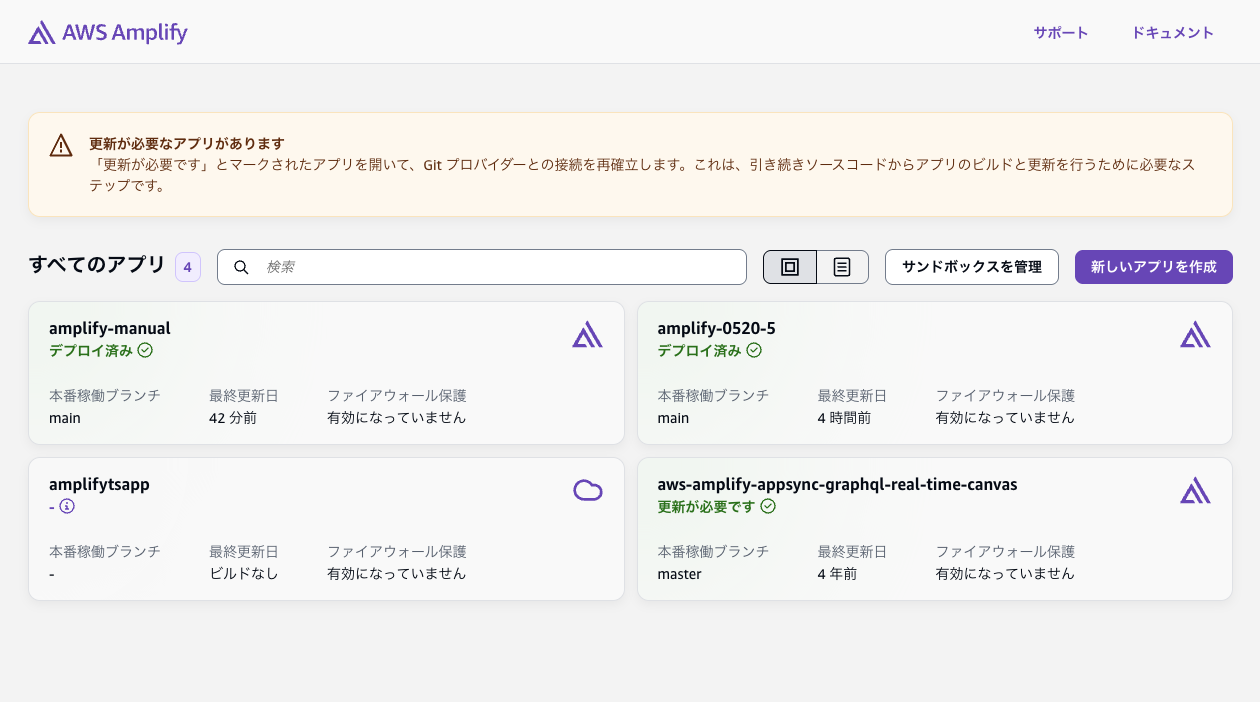Click the 更新が必要なアプリがあります alert title
The image size is (1260, 702).
187,143
